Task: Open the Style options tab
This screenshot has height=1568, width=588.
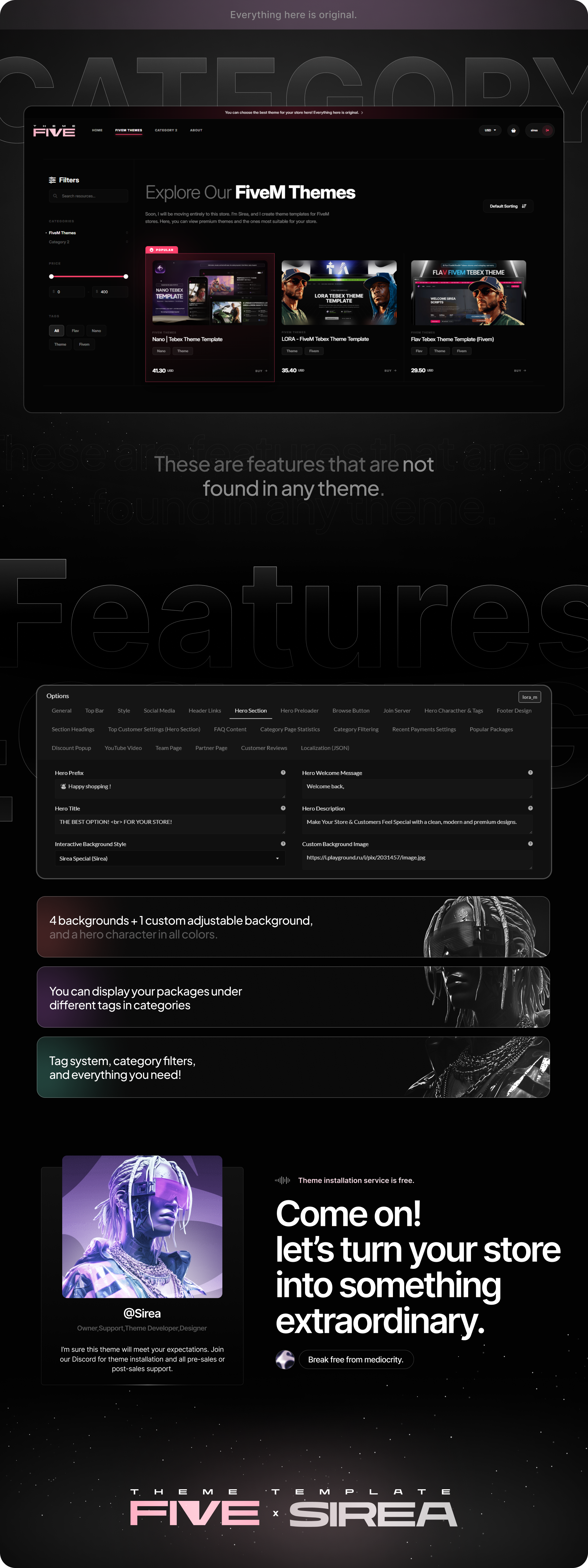Action: pos(124,710)
